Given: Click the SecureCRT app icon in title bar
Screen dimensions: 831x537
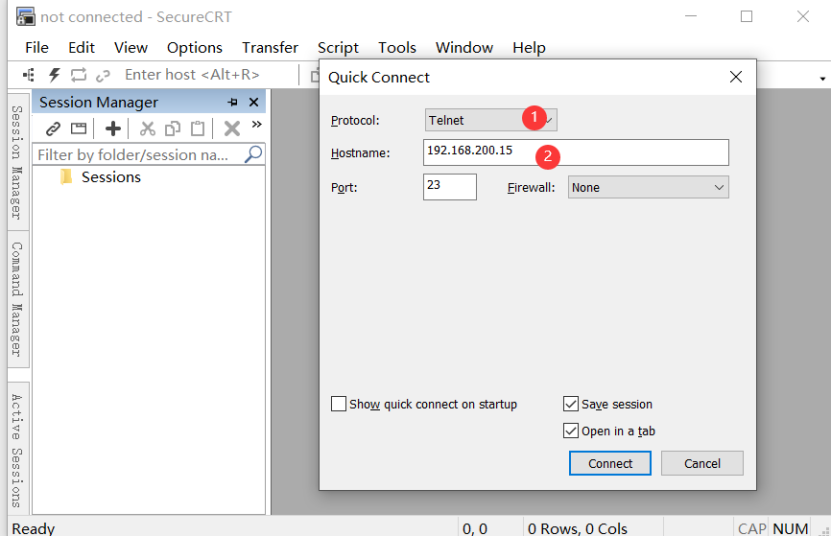Looking at the screenshot, I should click(x=25, y=16).
